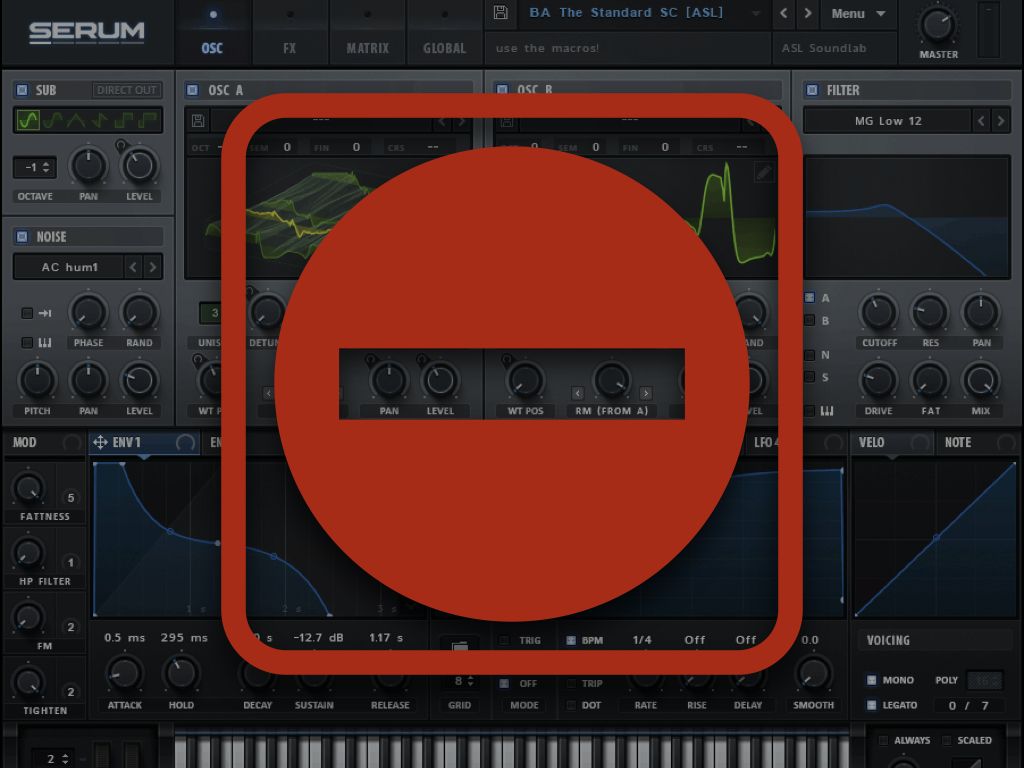The height and width of the screenshot is (768, 1024).
Task: Click the Tighten macro knob
Action: (x=28, y=682)
